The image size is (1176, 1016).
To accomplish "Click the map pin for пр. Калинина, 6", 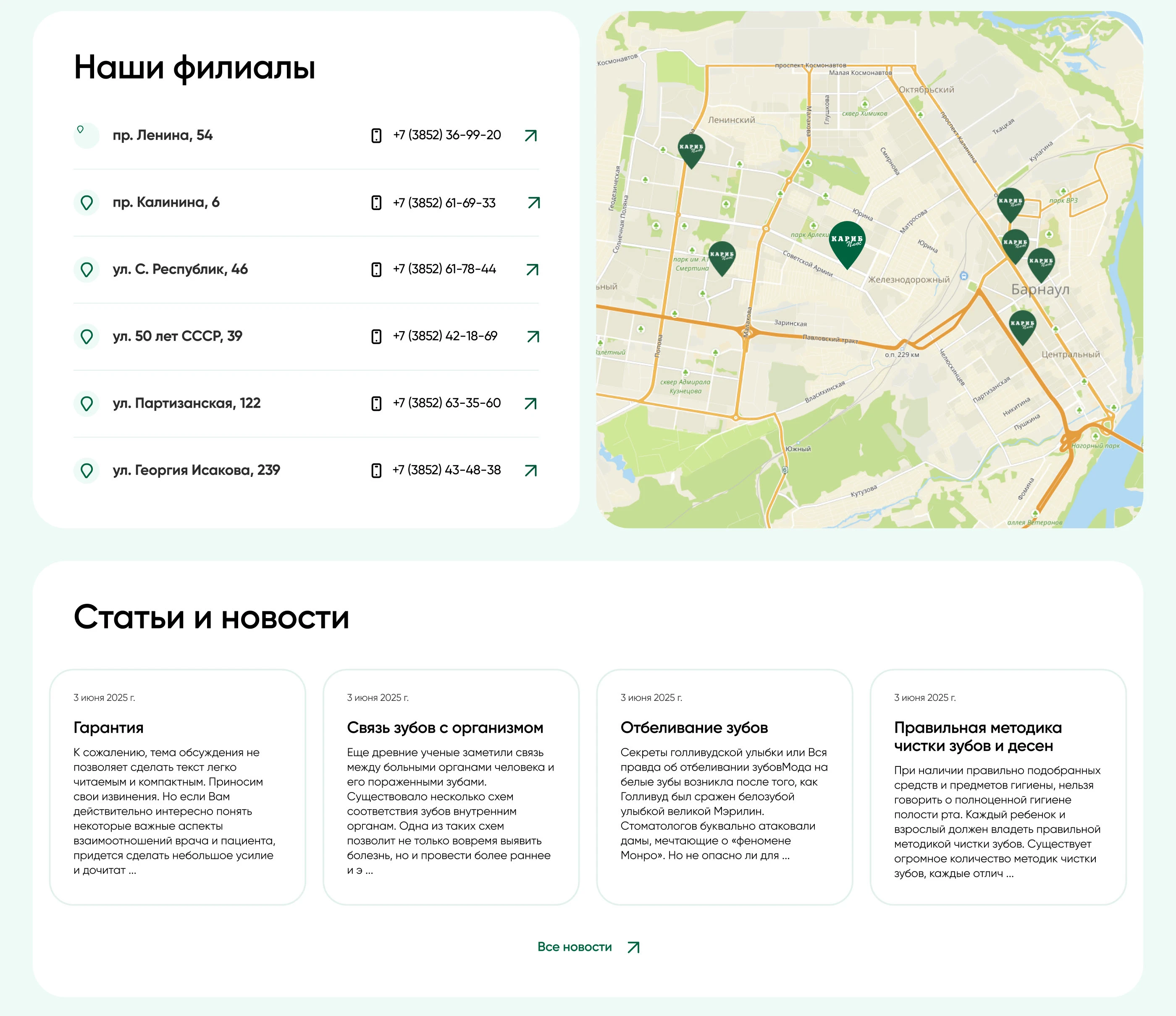I will pyautogui.click(x=86, y=203).
